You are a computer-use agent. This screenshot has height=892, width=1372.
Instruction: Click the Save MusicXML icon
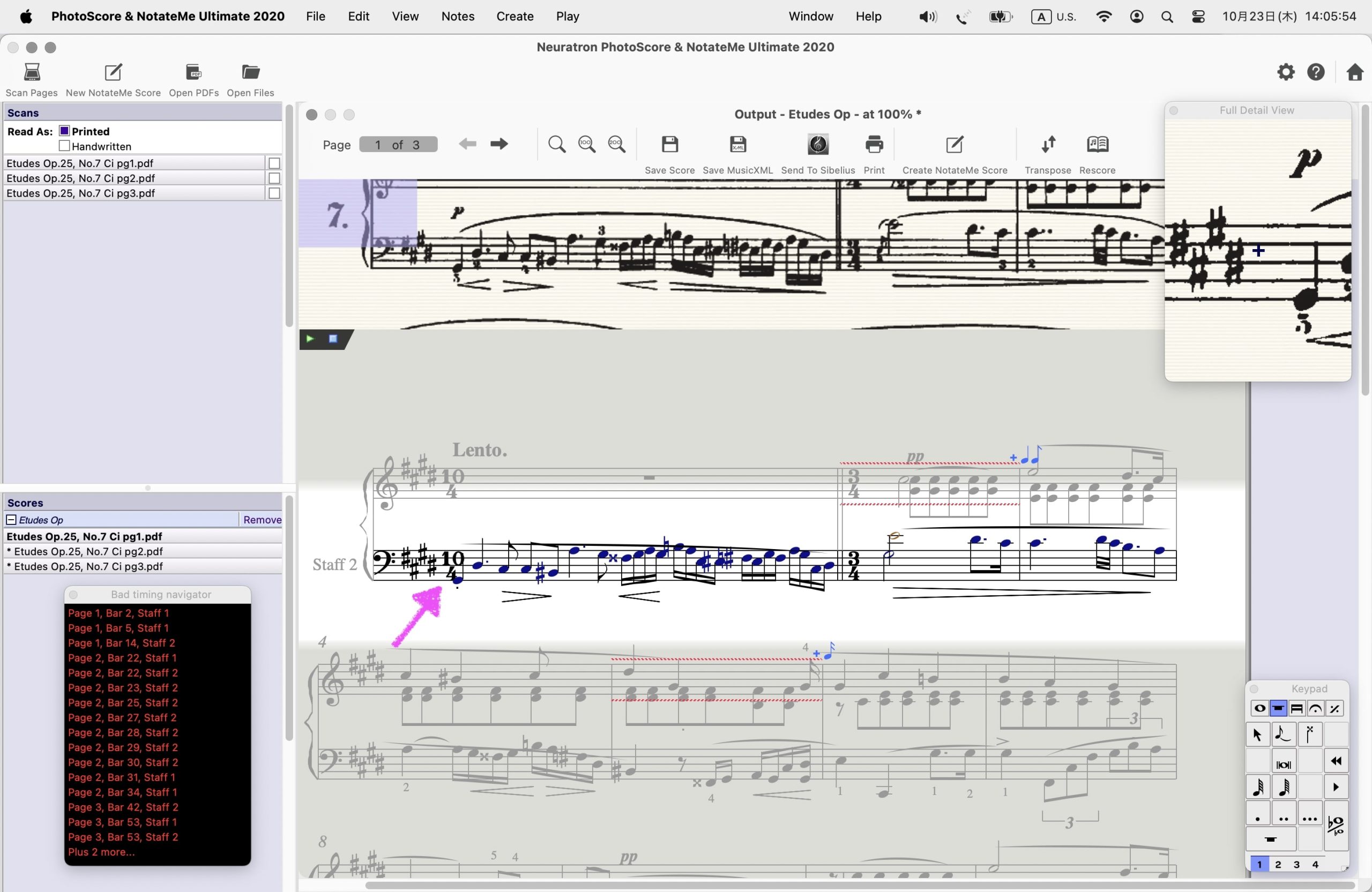(737, 145)
